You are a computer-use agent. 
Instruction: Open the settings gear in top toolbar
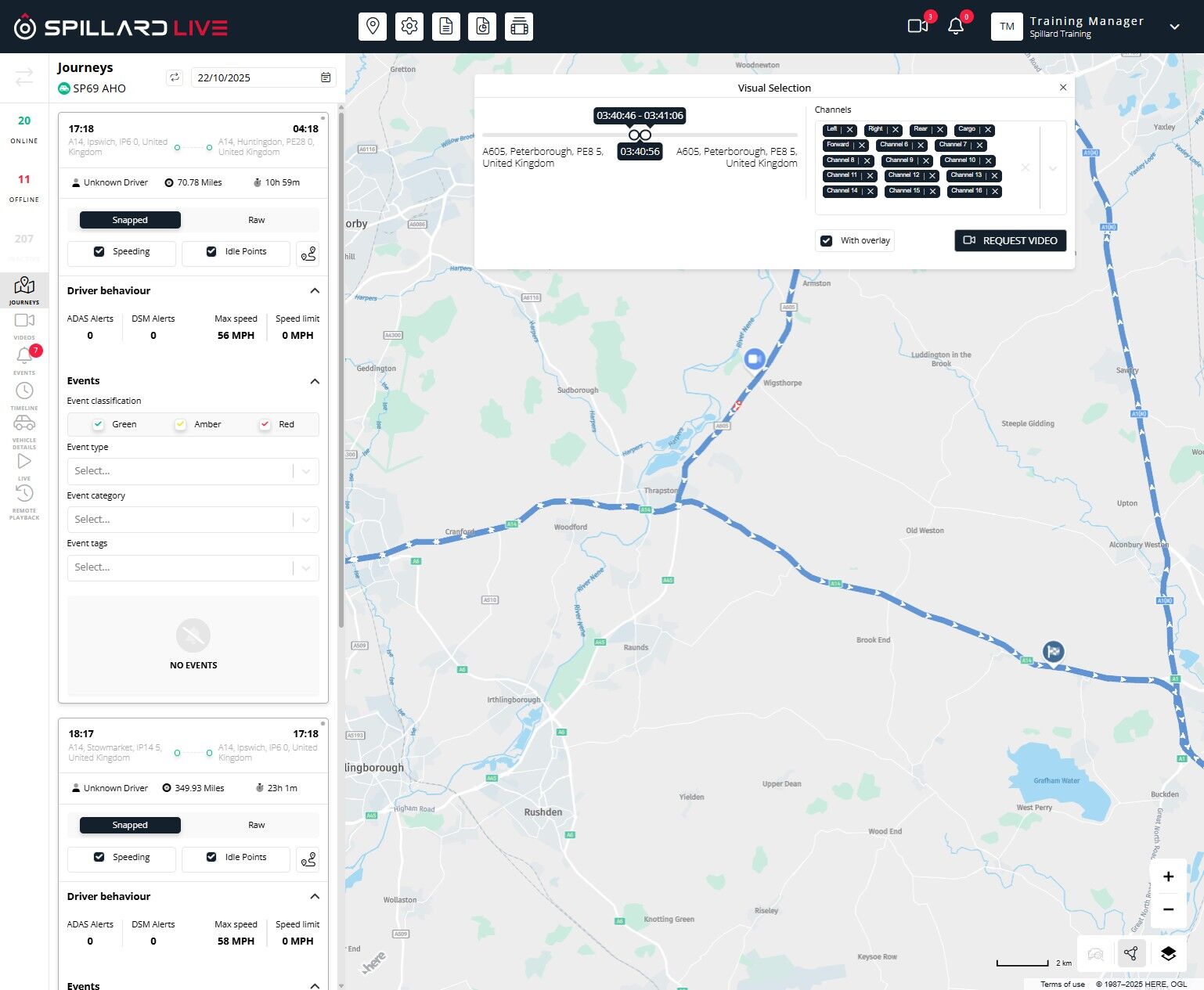pos(409,27)
